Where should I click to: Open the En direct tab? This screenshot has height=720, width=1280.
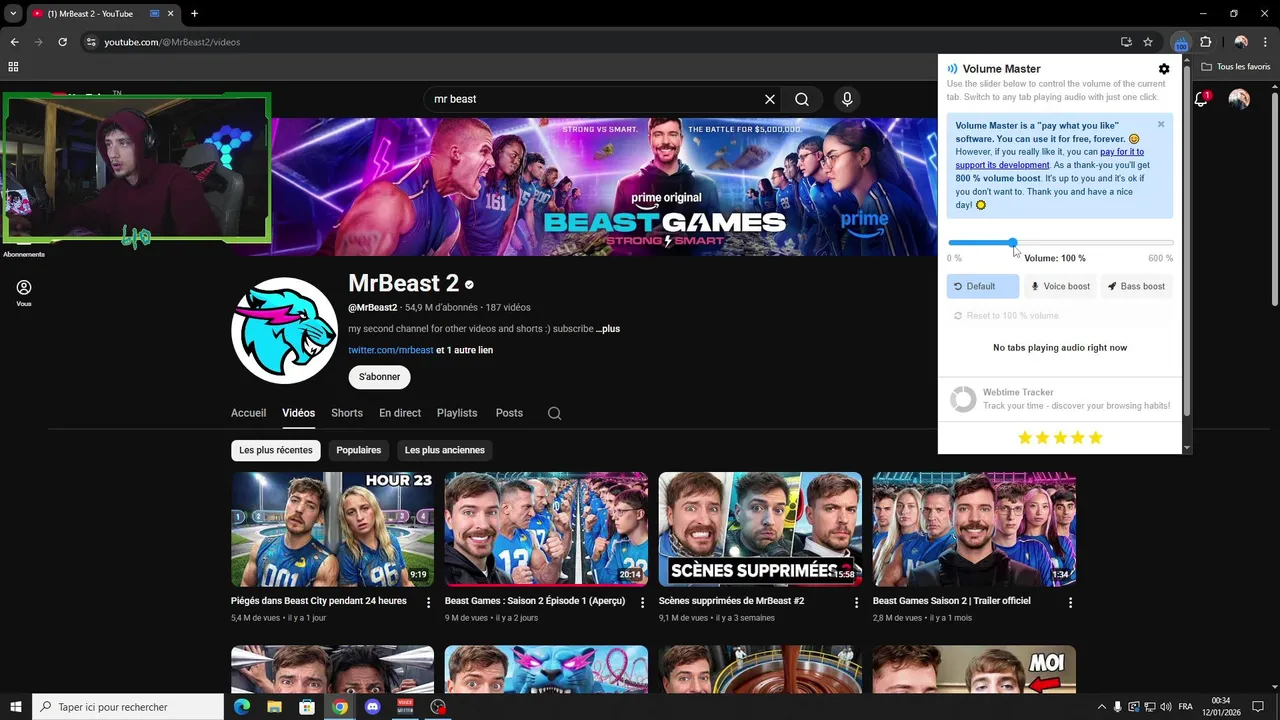(x=400, y=413)
